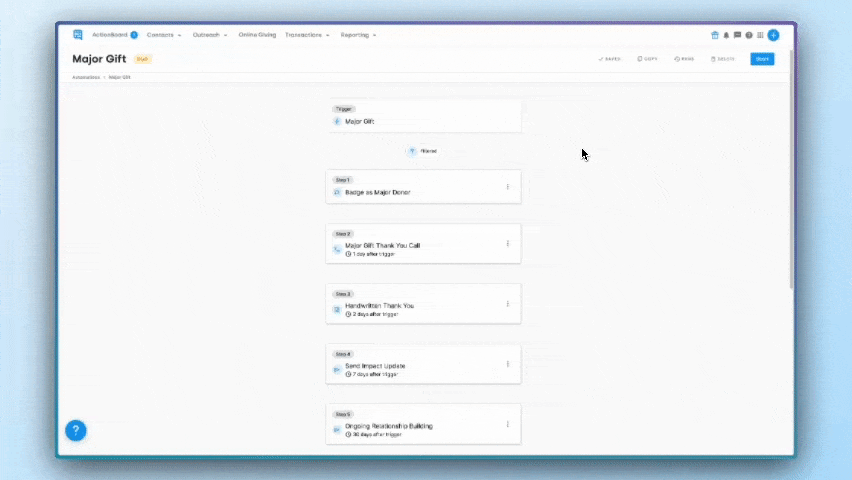Open the floating help question button
Viewport: 852px width, 480px height.
point(76,430)
